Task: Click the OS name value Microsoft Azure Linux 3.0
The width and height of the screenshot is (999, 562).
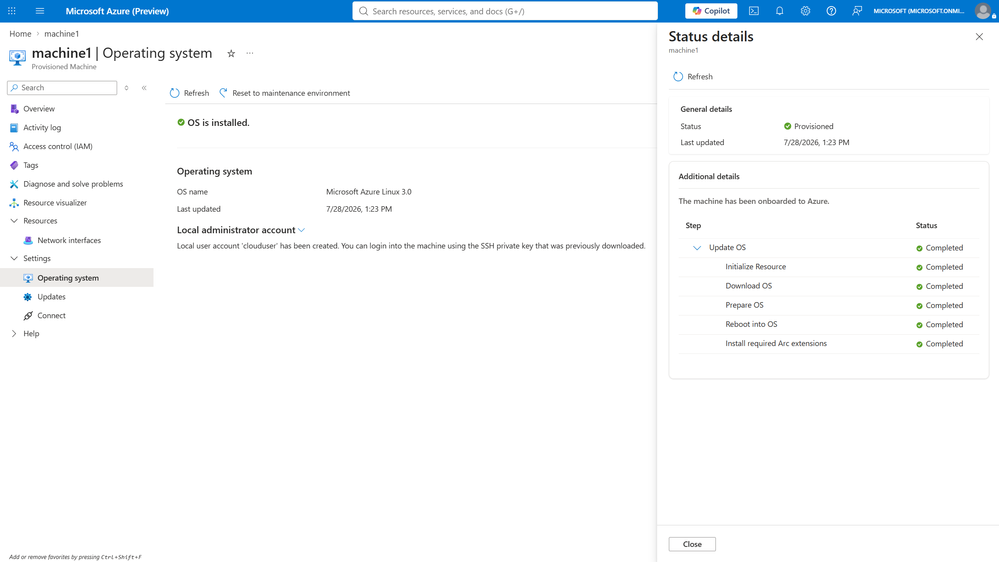Action: coord(369,192)
